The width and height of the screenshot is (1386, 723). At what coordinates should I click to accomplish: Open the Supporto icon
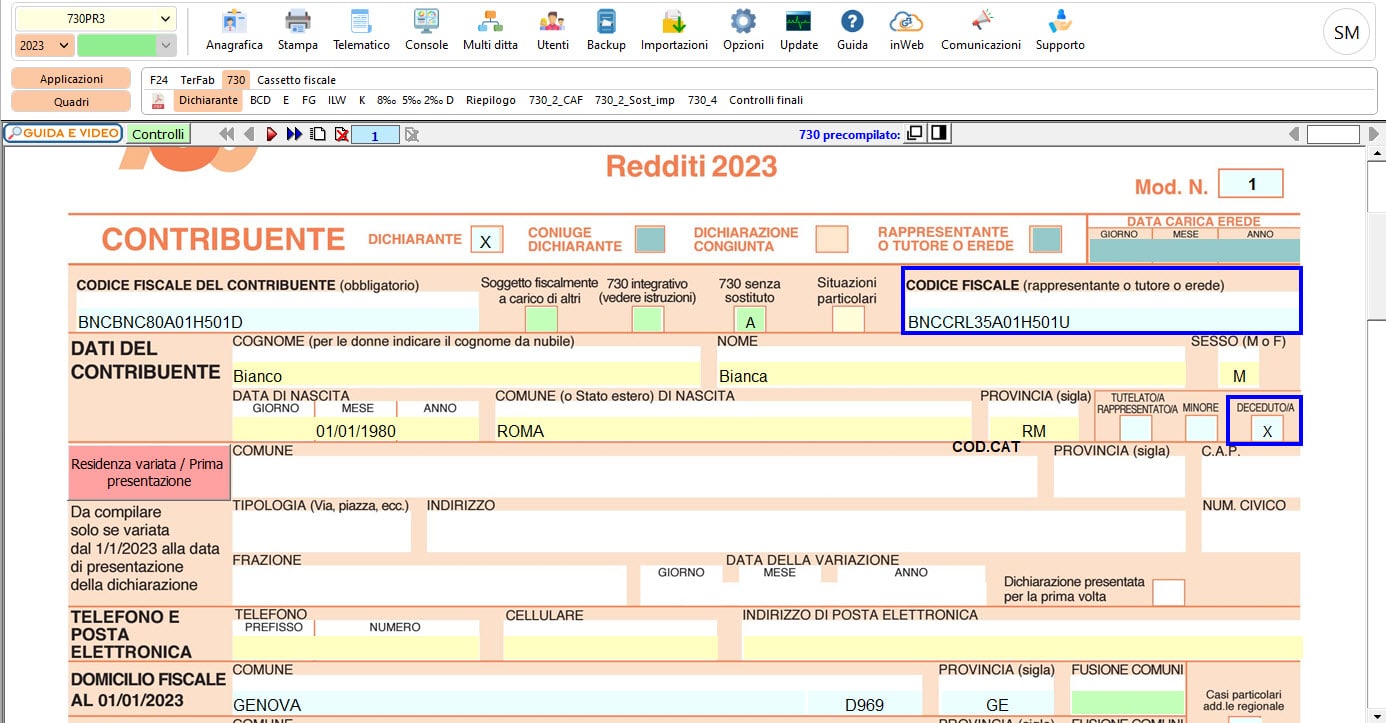pyautogui.click(x=1060, y=30)
